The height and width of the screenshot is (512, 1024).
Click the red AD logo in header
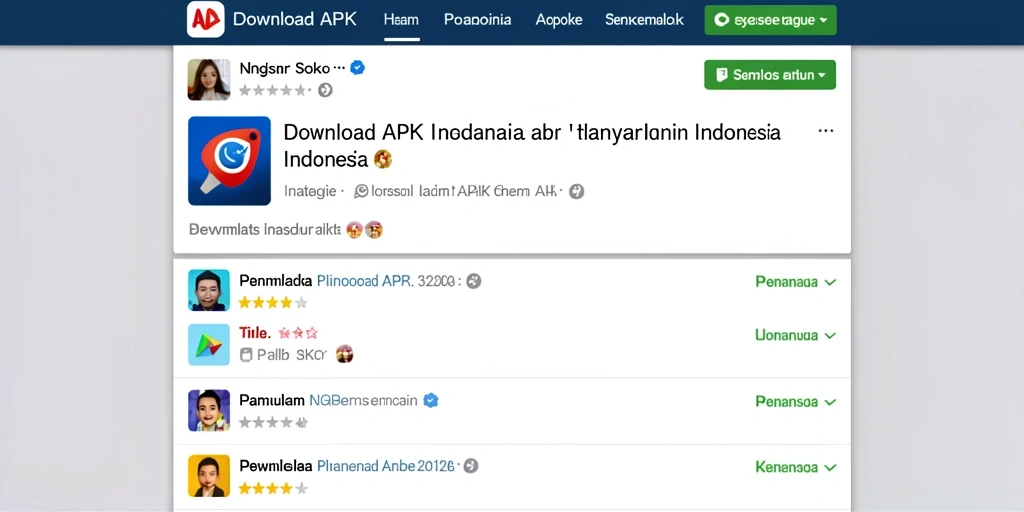(206, 20)
